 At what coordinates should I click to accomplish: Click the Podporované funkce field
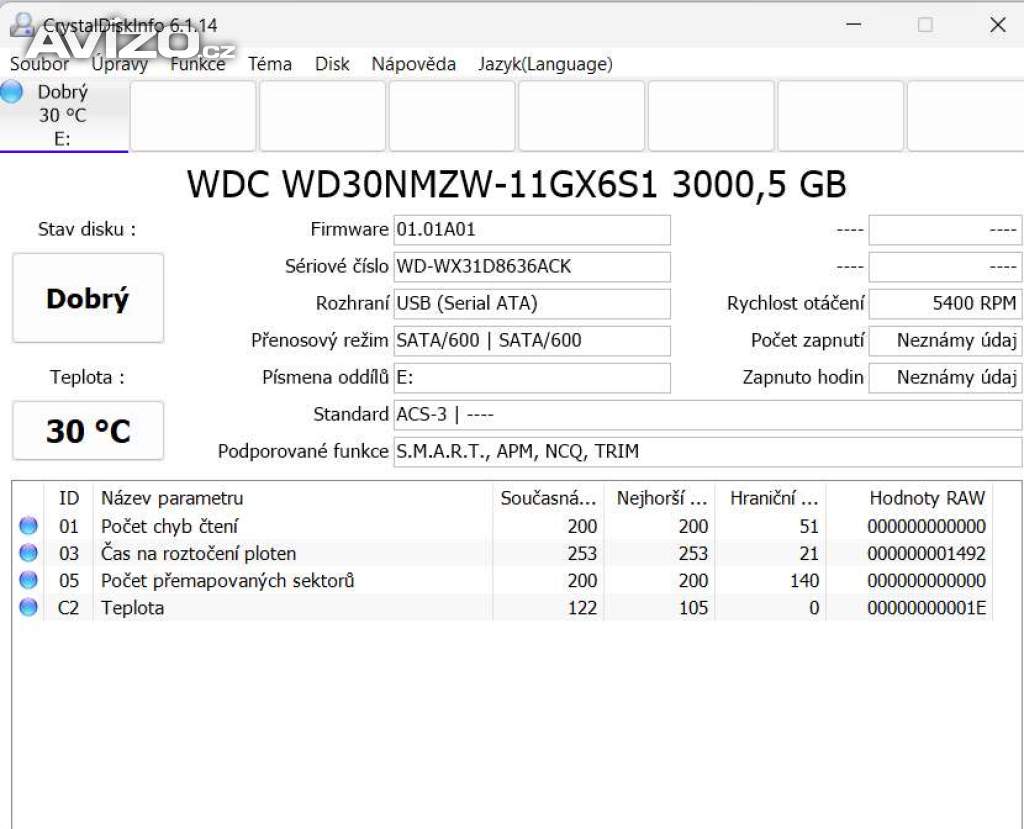707,451
